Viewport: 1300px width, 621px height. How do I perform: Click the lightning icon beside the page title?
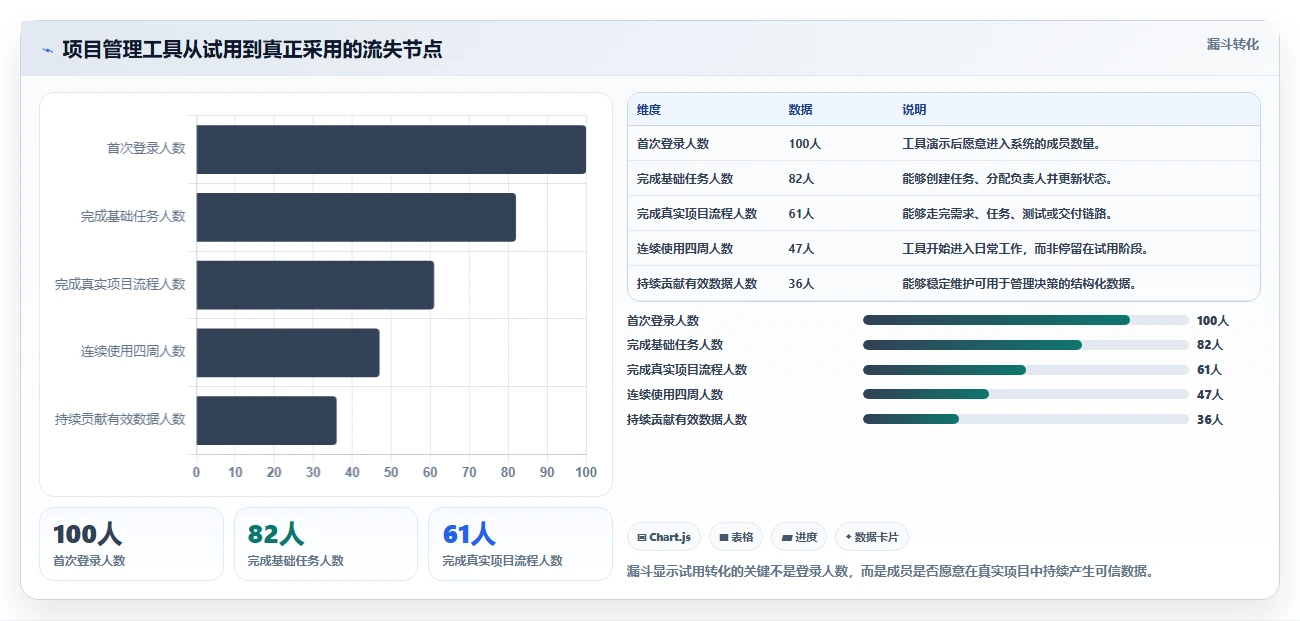pos(47,50)
